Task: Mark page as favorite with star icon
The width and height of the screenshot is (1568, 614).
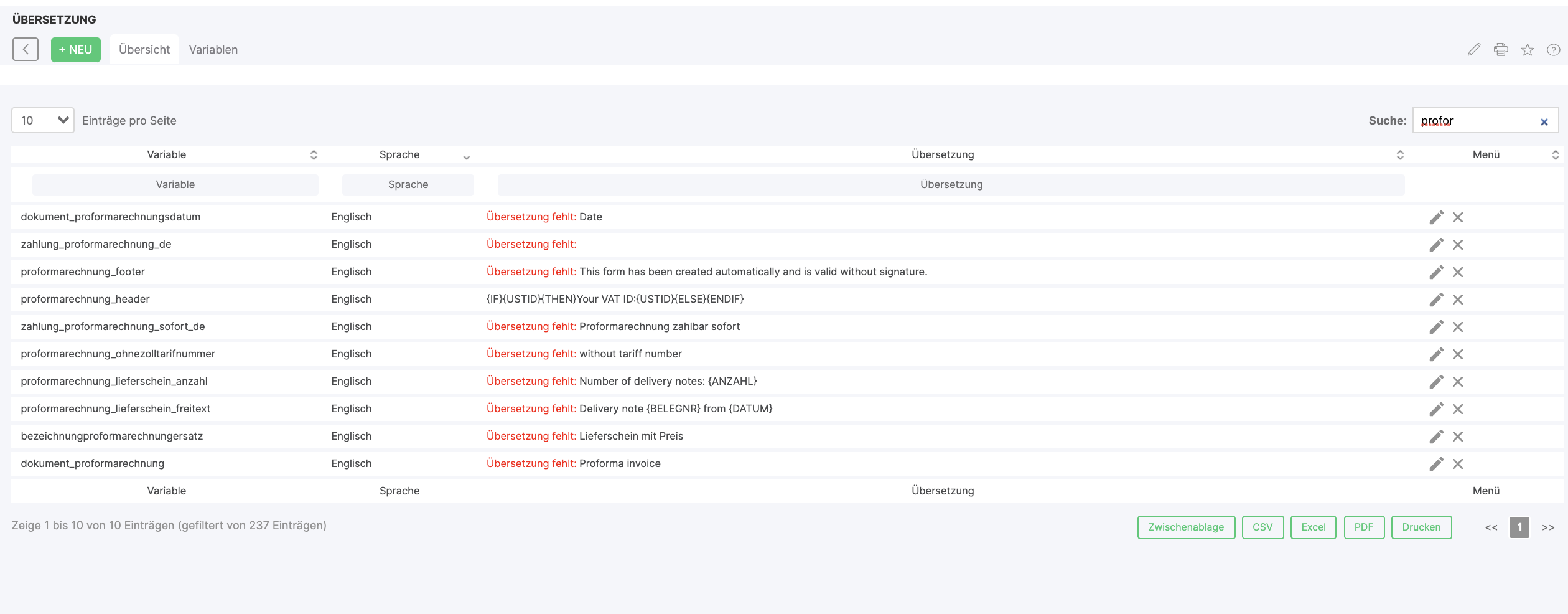Action: coord(1528,50)
